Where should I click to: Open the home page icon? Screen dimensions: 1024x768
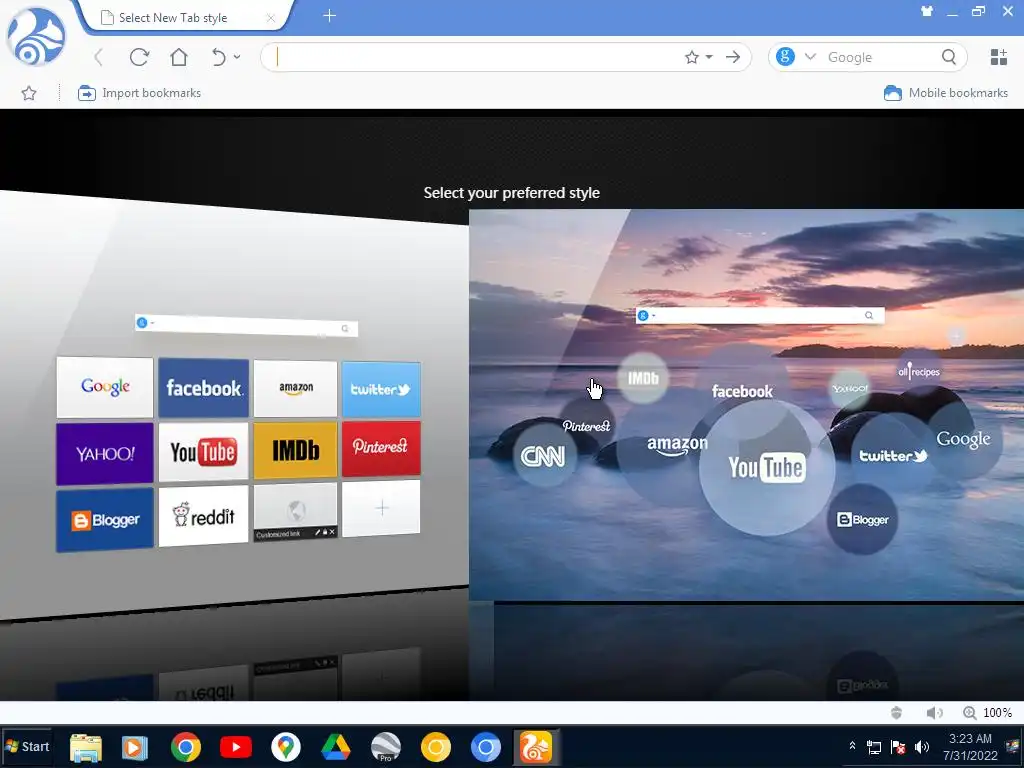178,57
